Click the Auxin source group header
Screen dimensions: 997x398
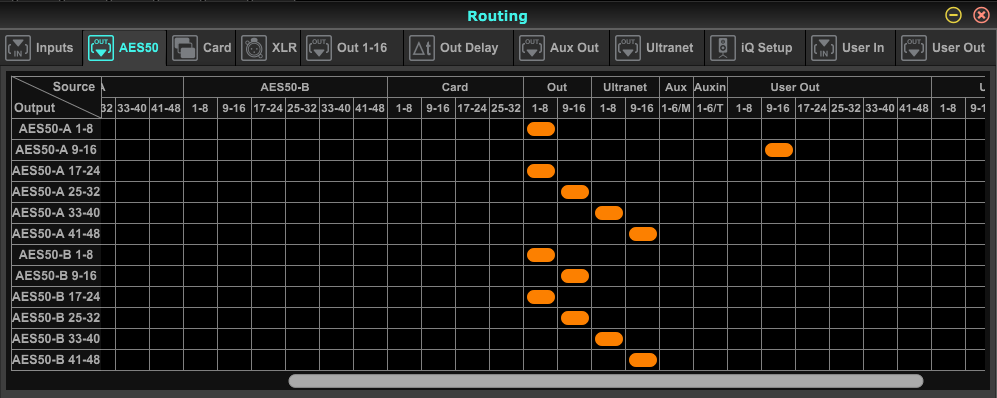711,87
